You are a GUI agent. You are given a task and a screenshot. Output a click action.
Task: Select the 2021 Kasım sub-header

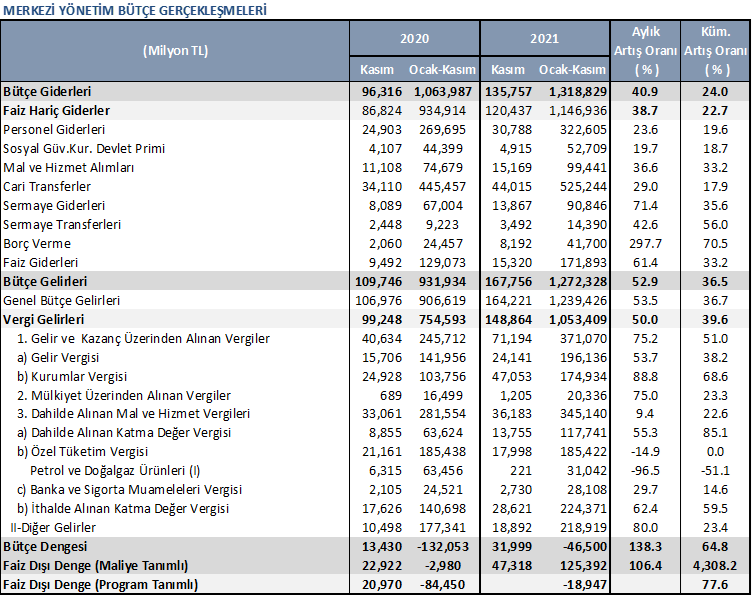click(x=508, y=70)
